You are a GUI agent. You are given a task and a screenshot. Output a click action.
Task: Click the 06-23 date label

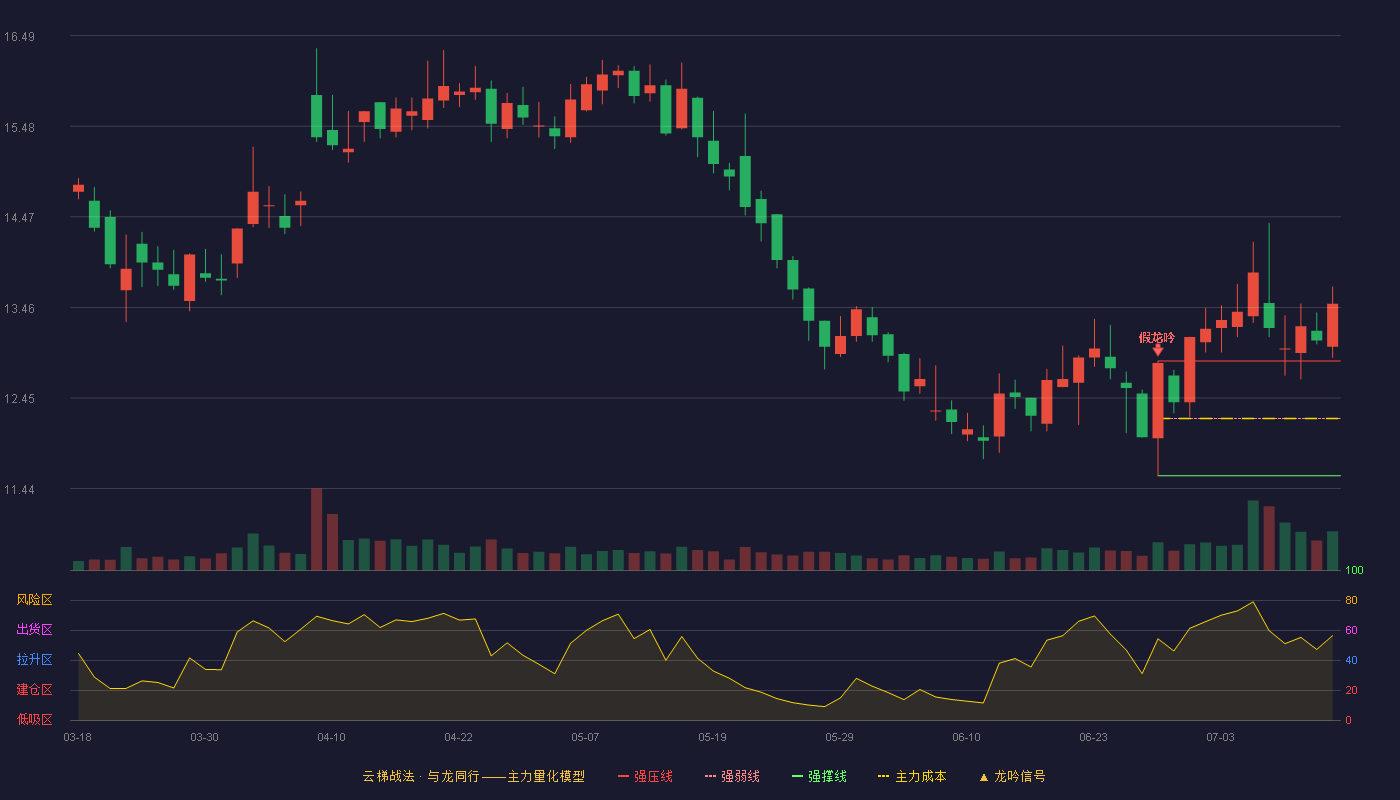(1093, 737)
